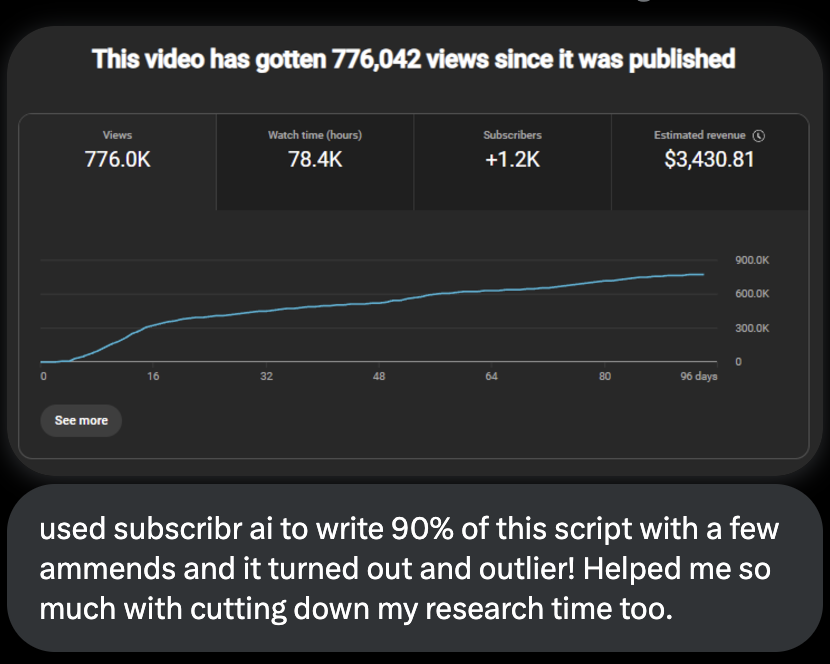Click the 600.0K vertical axis label
The height and width of the screenshot is (664, 830).
coord(751,294)
